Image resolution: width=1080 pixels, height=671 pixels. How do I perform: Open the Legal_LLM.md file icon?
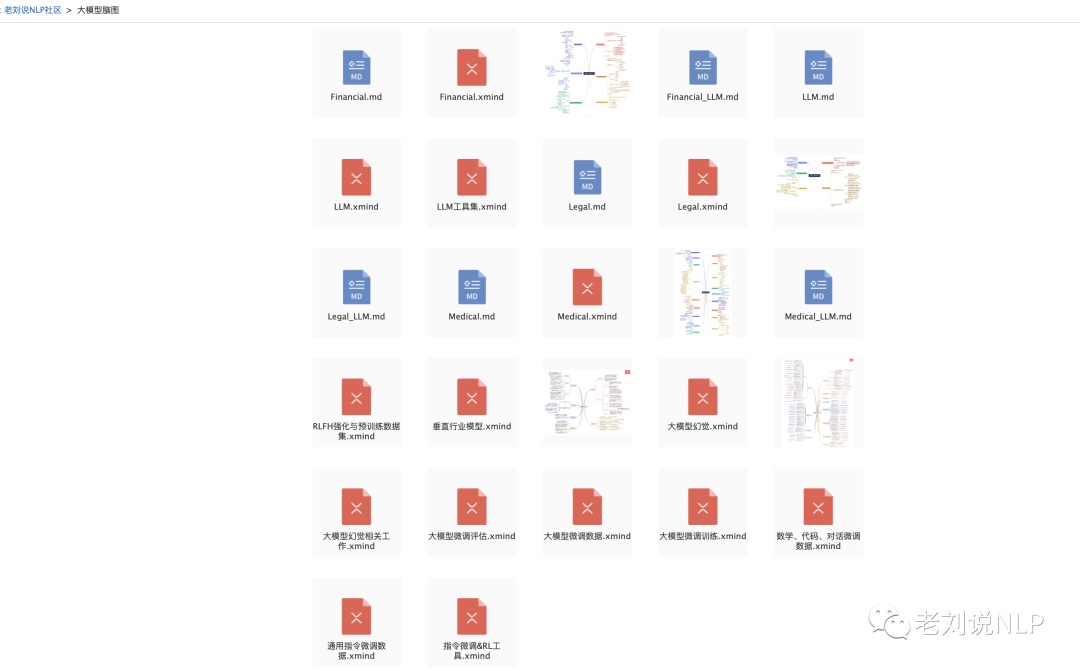pyautogui.click(x=356, y=287)
